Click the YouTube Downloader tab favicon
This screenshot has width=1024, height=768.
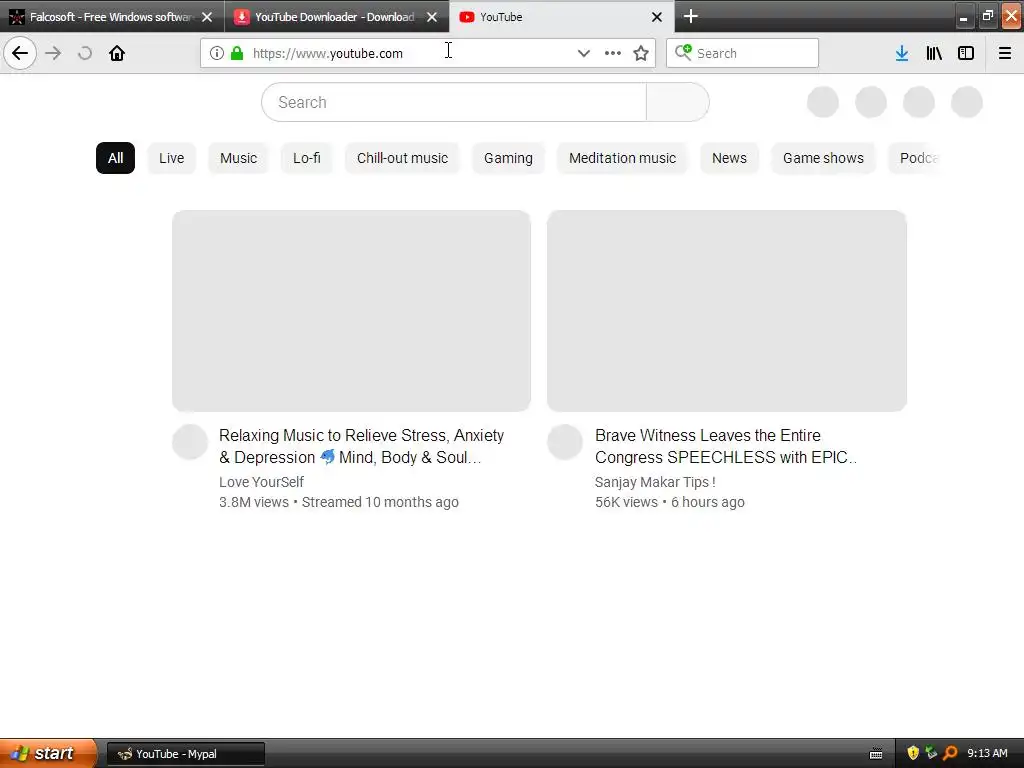pyautogui.click(x=242, y=17)
